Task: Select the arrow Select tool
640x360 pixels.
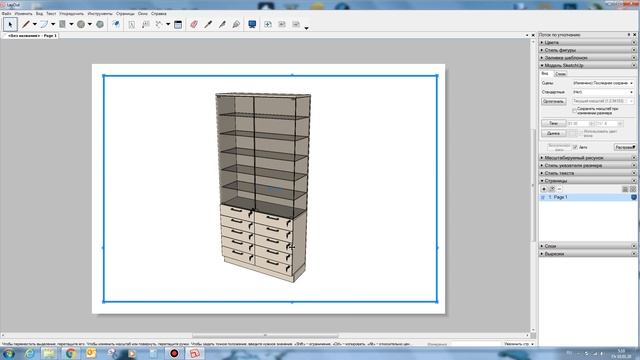Action: click(10, 24)
